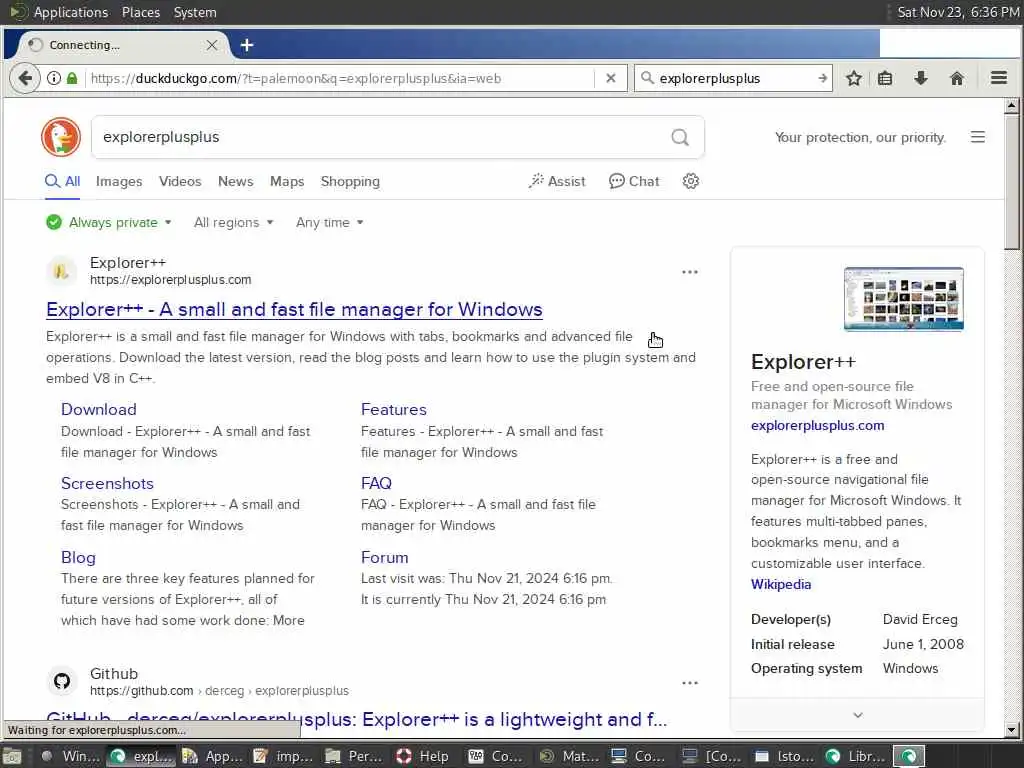Close the Connecting... tab
The width and height of the screenshot is (1024, 768).
tap(212, 45)
